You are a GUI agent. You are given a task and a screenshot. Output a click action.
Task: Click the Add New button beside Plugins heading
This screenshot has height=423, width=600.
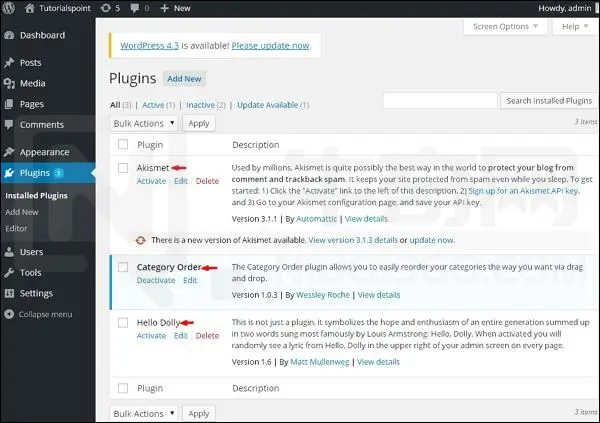click(x=184, y=79)
